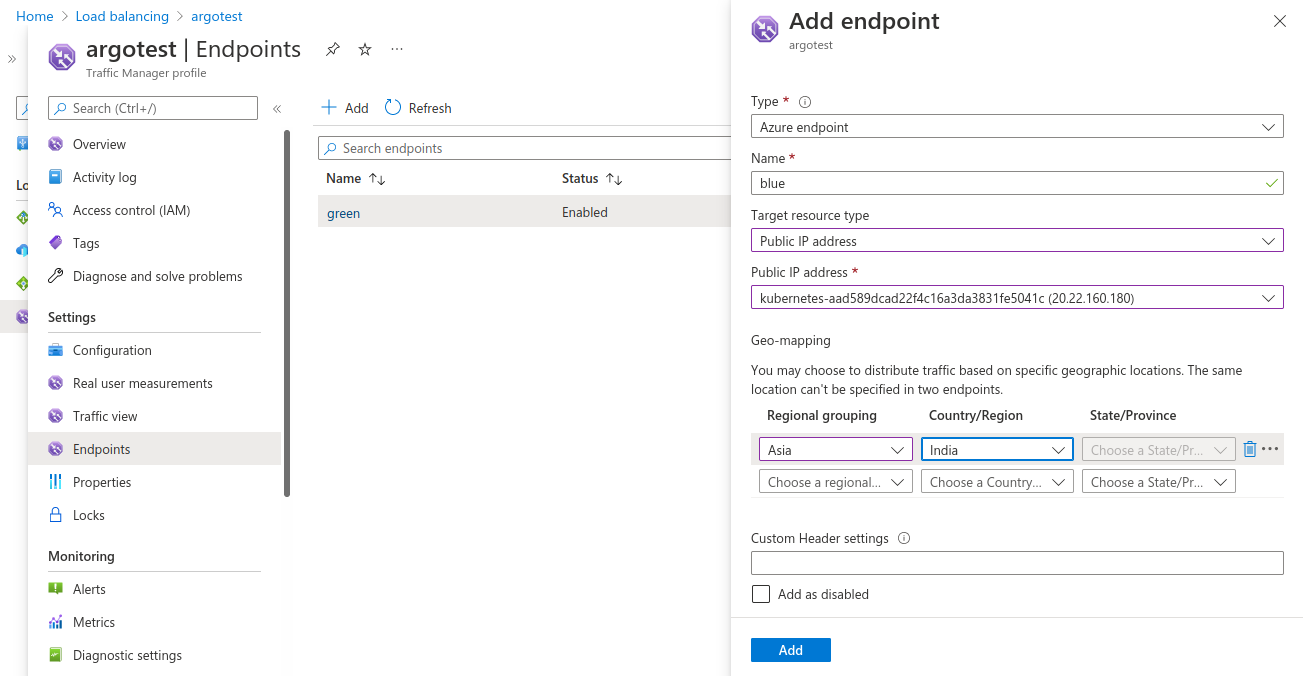The width and height of the screenshot is (1303, 676).
Task: Click the Add label in the Endpoints toolbar
Action: coord(356,108)
